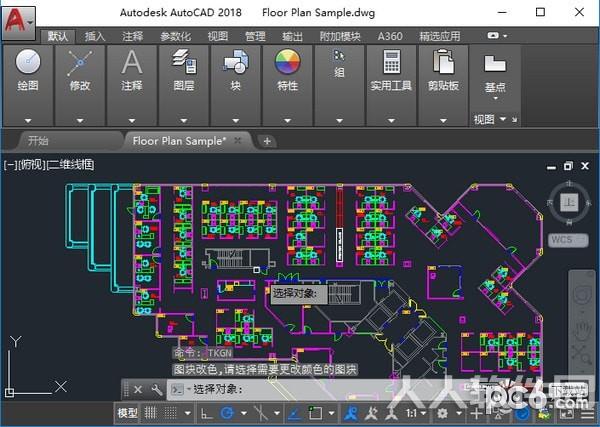The width and height of the screenshot is (600, 427).
Task: Switch to the 默认 ribbon tab
Action: tap(58, 36)
